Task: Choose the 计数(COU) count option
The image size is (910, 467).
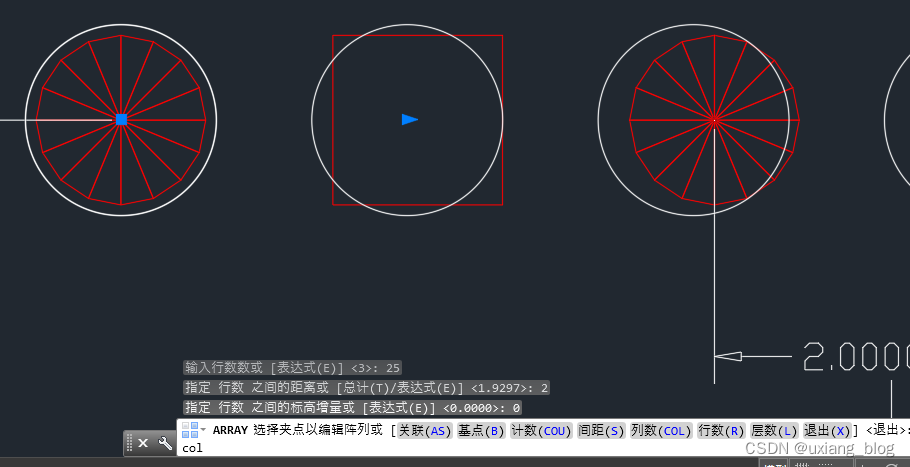Action: [x=541, y=430]
